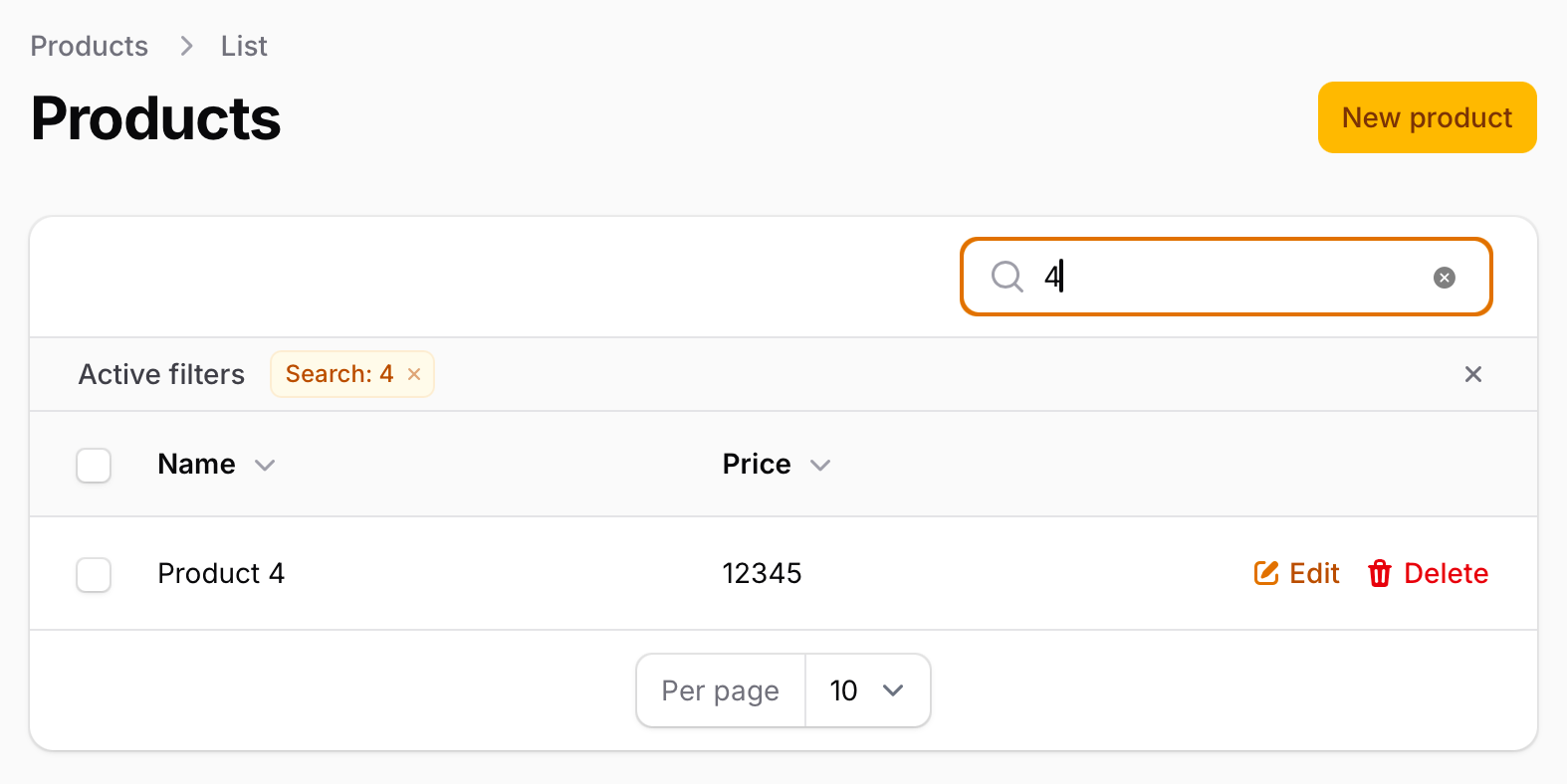1567x784 pixels.
Task: Select the List breadcrumb item
Action: point(244,46)
